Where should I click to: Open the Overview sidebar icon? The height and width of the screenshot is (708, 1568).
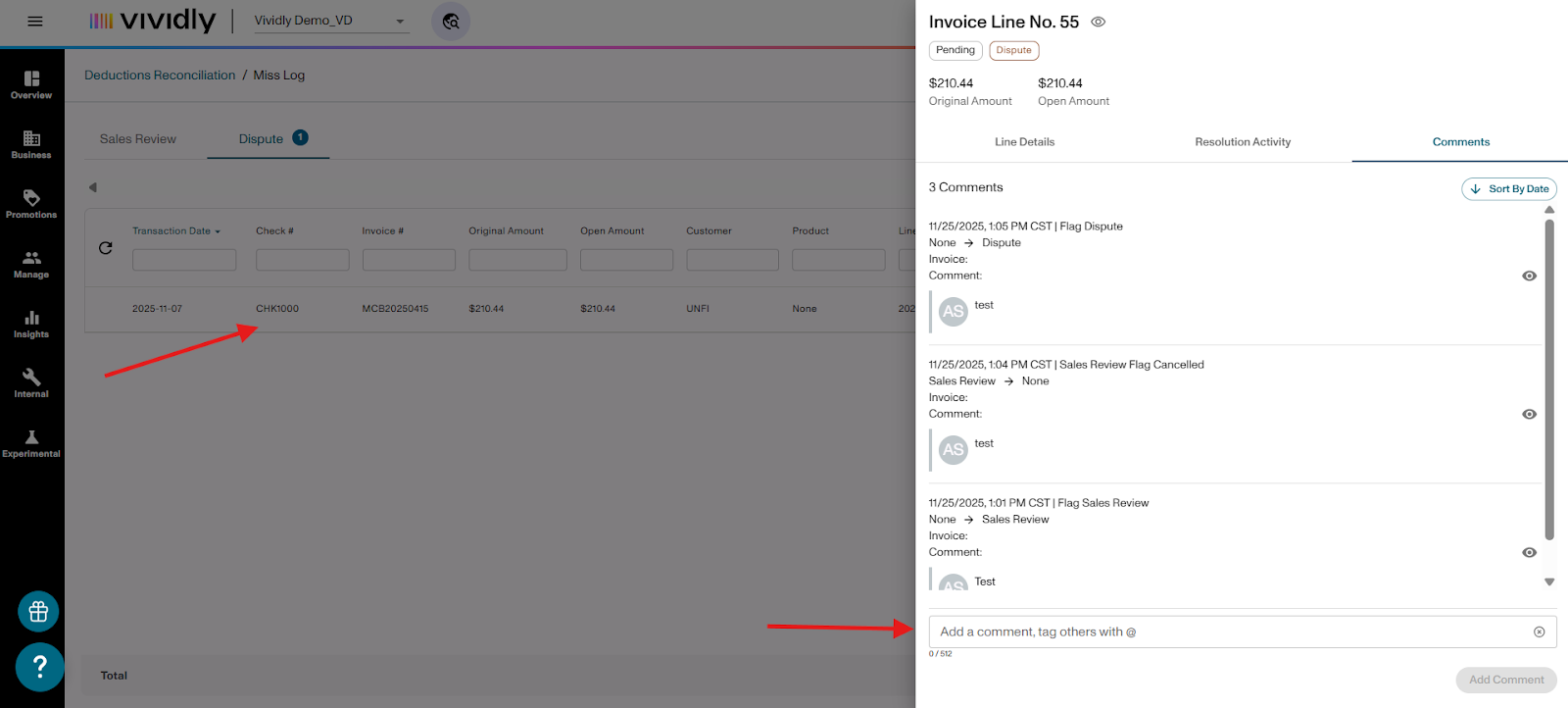(31, 84)
